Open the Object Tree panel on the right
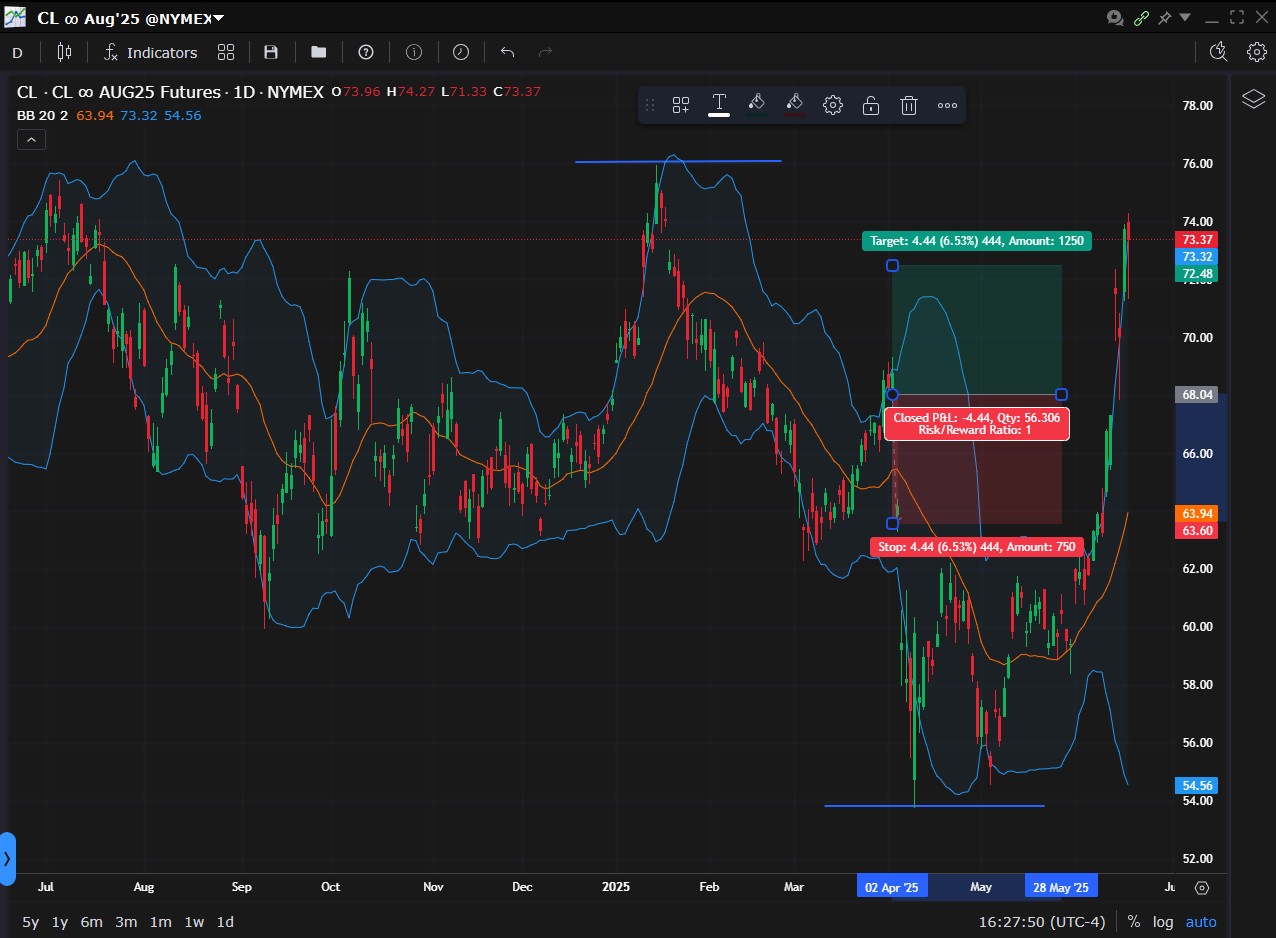The image size is (1276, 938). click(x=1253, y=100)
